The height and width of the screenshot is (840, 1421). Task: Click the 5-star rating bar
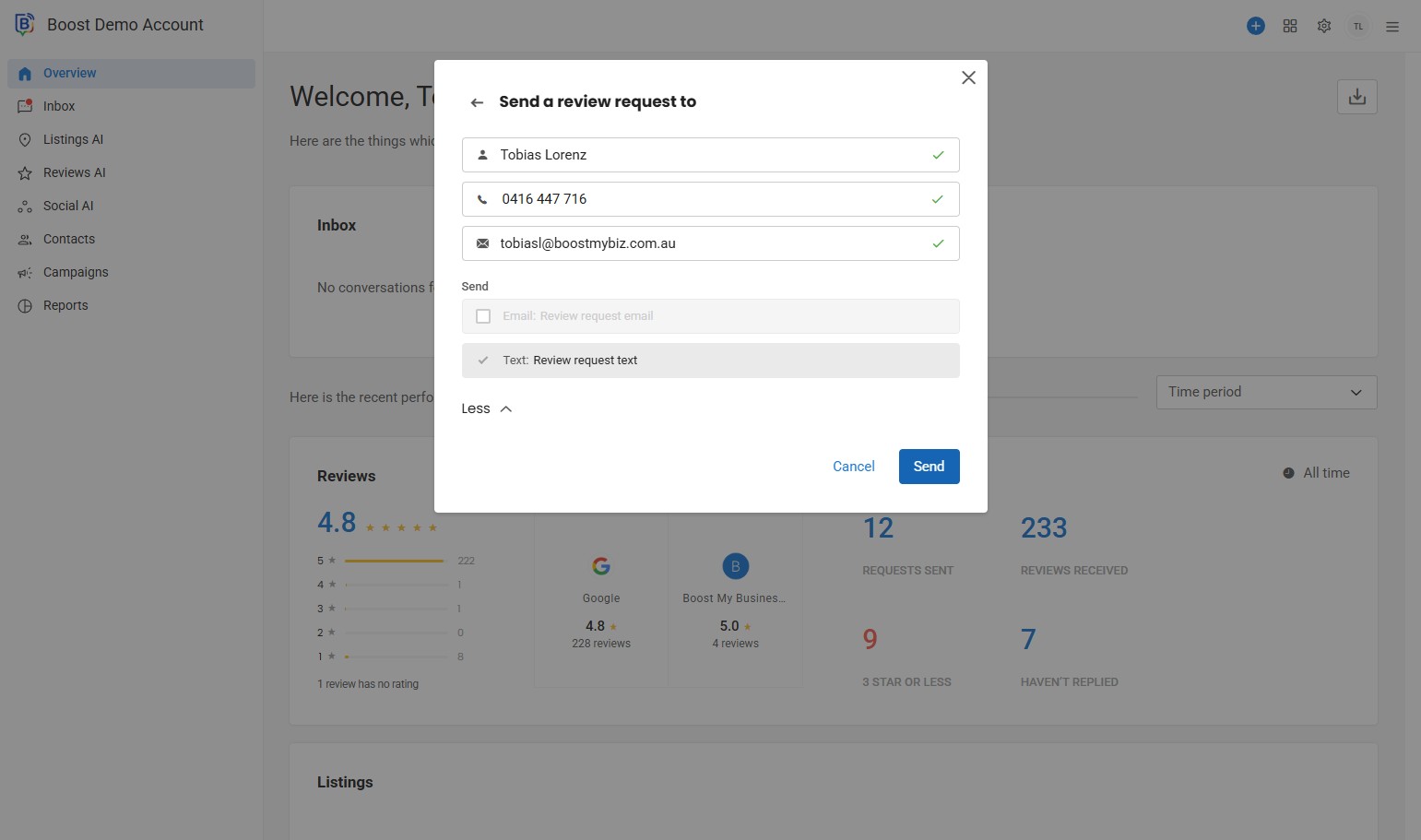click(395, 561)
